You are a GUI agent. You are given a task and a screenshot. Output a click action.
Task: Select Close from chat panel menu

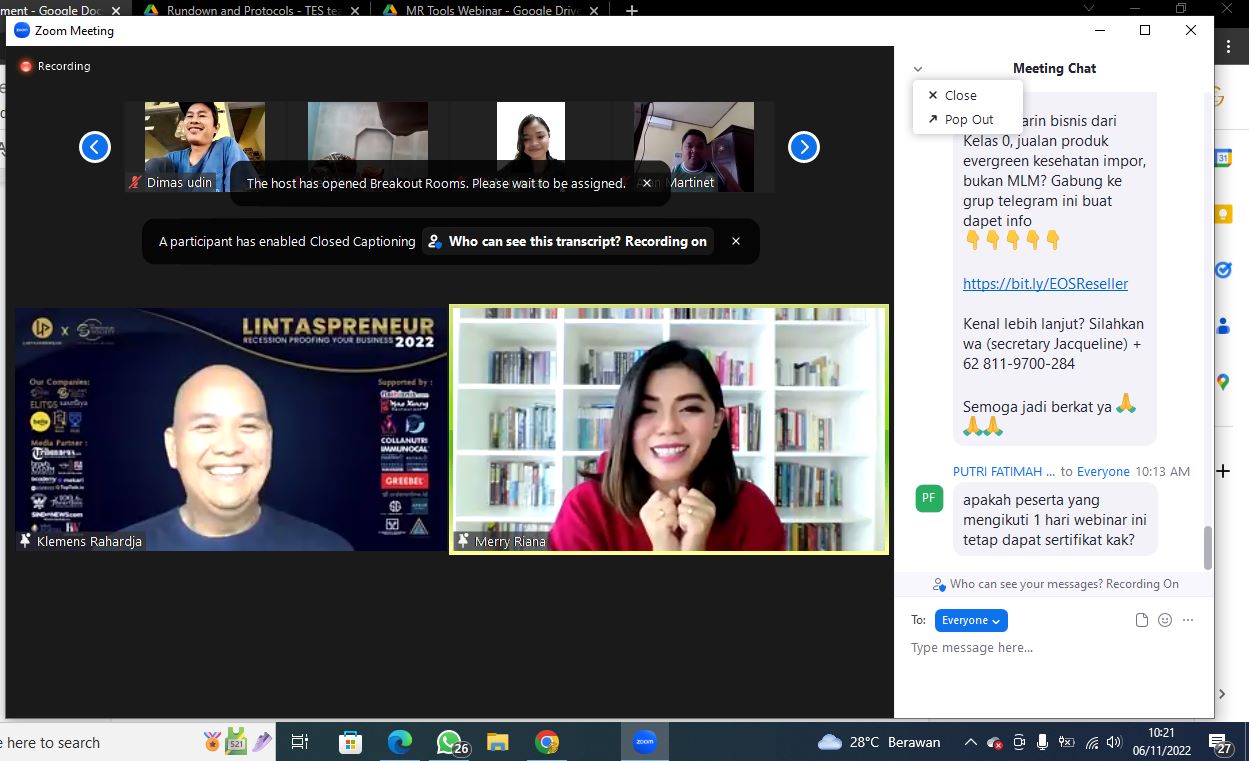click(960, 95)
